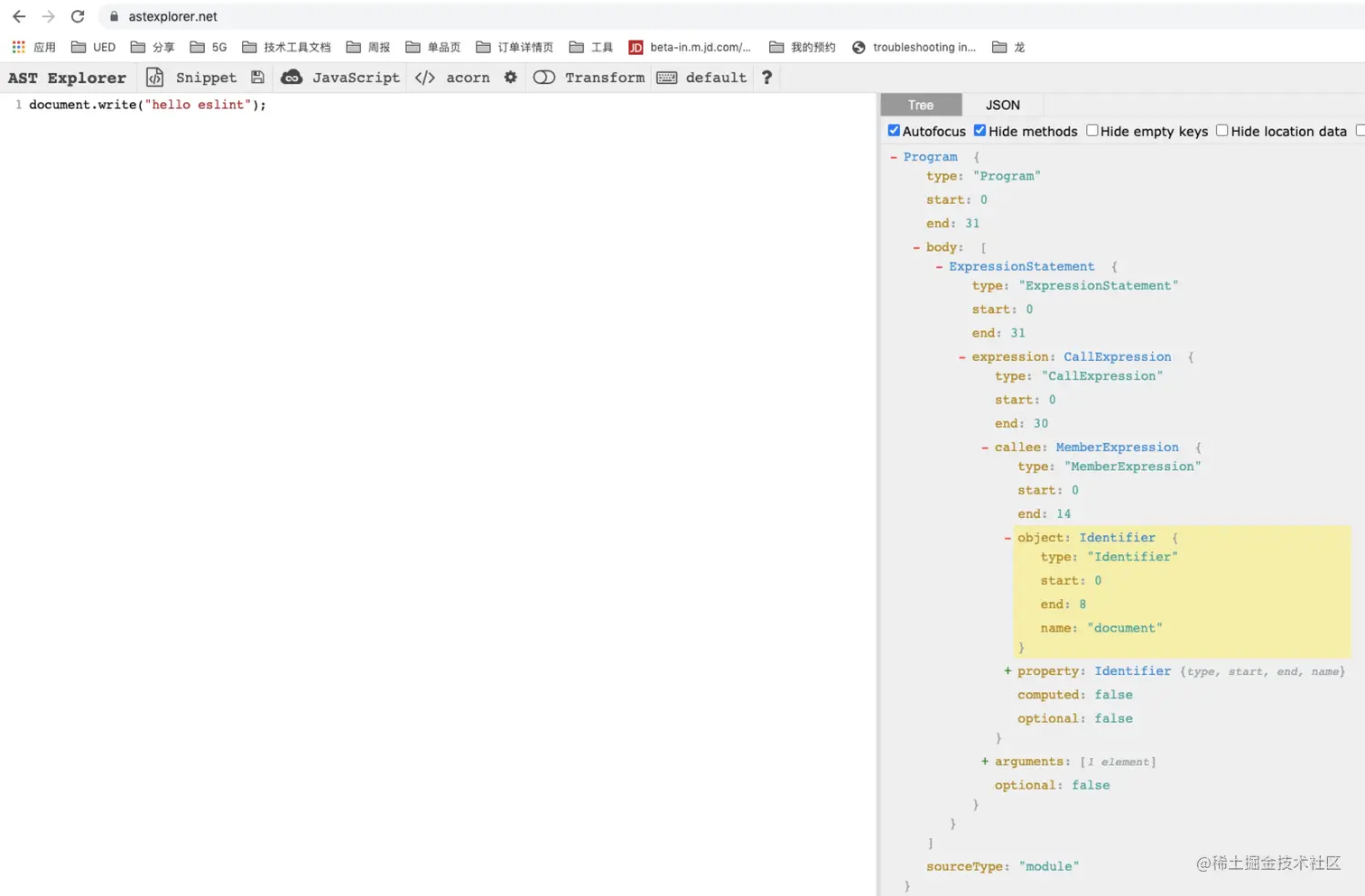Viewport: 1365px width, 896px height.
Task: Click the browser forward arrow
Action: (x=49, y=16)
